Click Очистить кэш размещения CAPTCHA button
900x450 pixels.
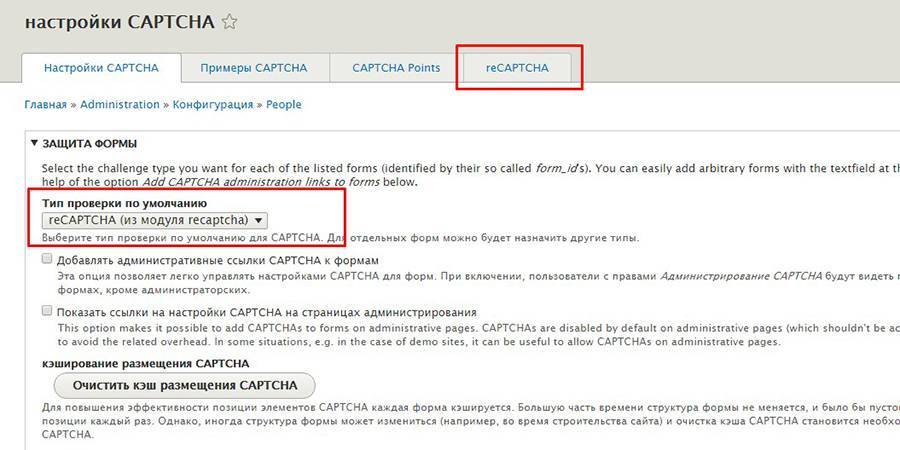[185, 386]
